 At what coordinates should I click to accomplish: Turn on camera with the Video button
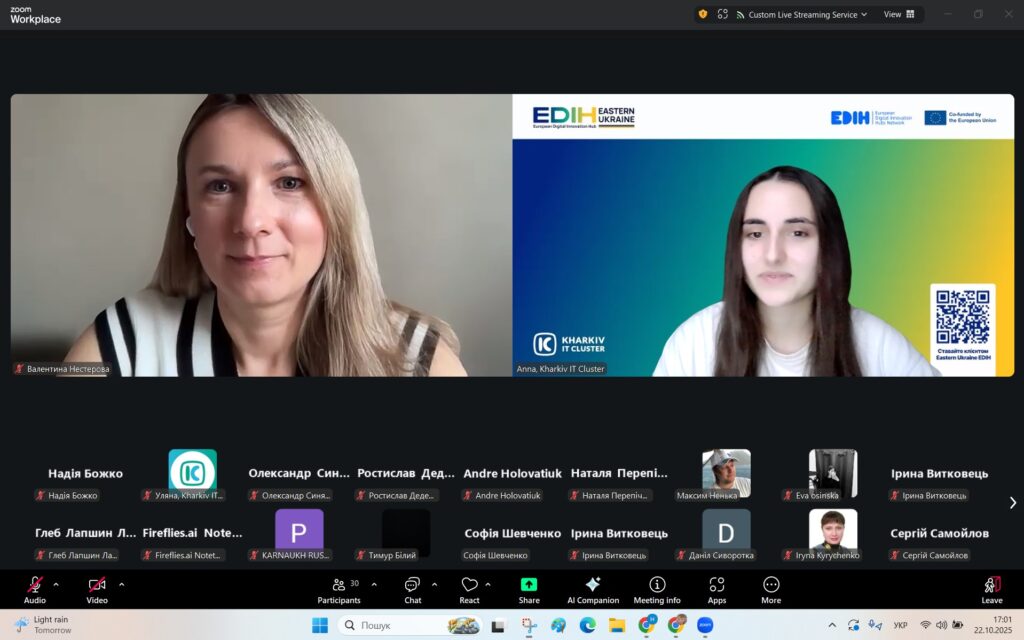coord(97,585)
